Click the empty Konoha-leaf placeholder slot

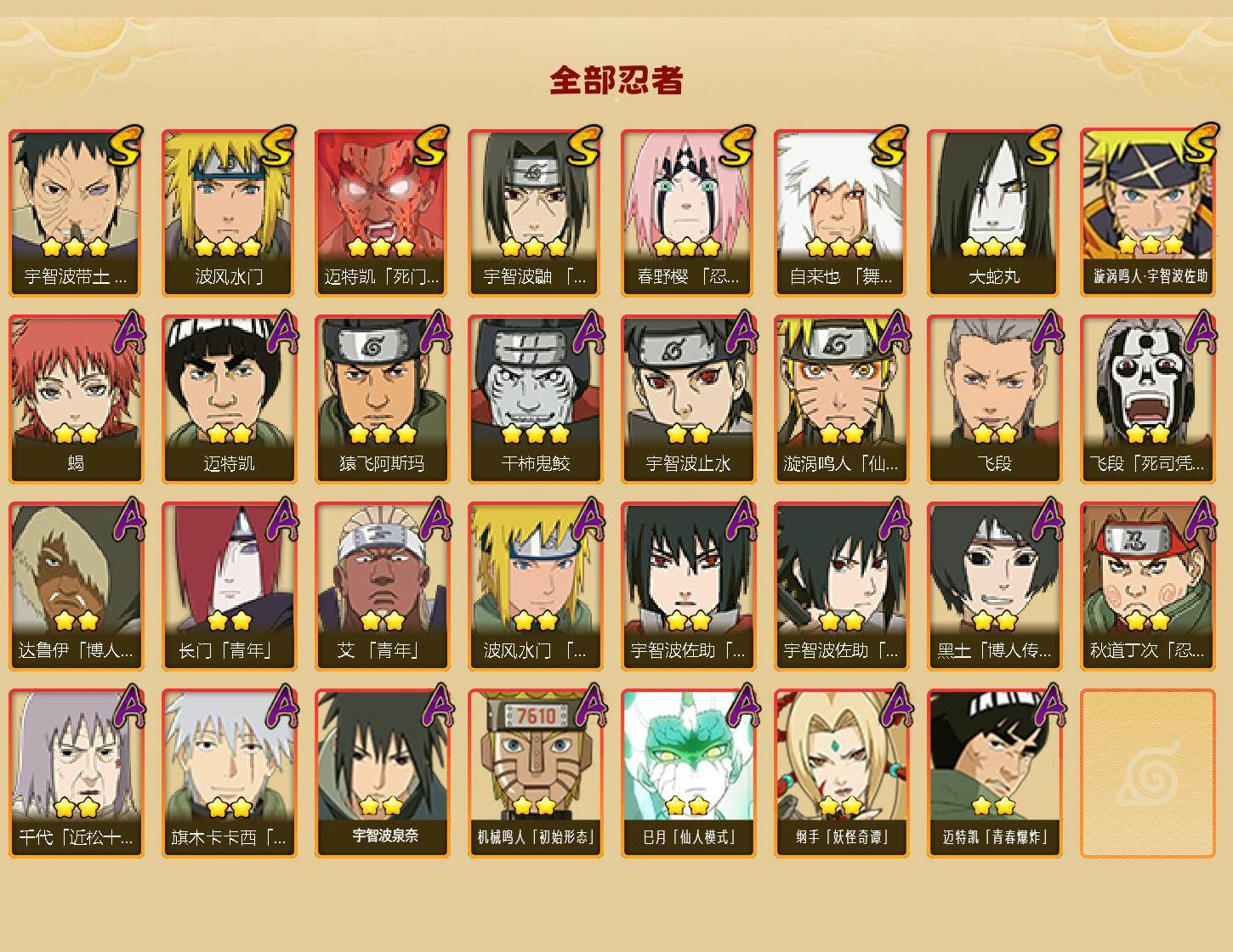click(x=1147, y=773)
